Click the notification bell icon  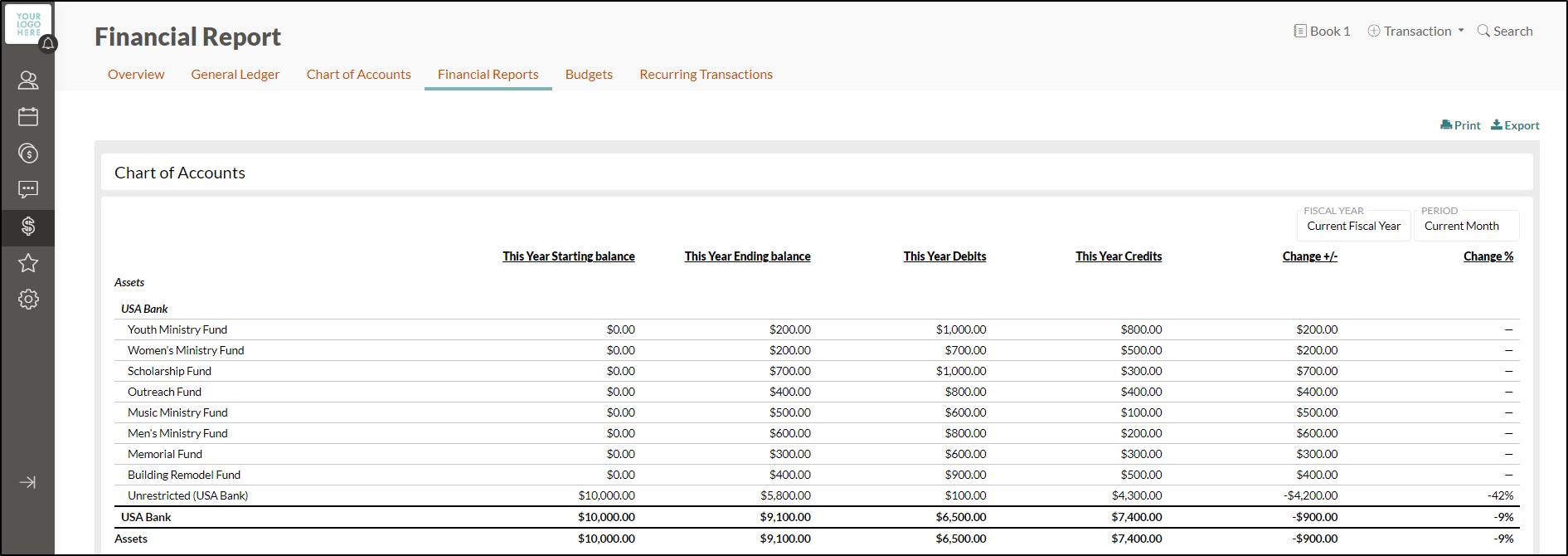click(48, 43)
